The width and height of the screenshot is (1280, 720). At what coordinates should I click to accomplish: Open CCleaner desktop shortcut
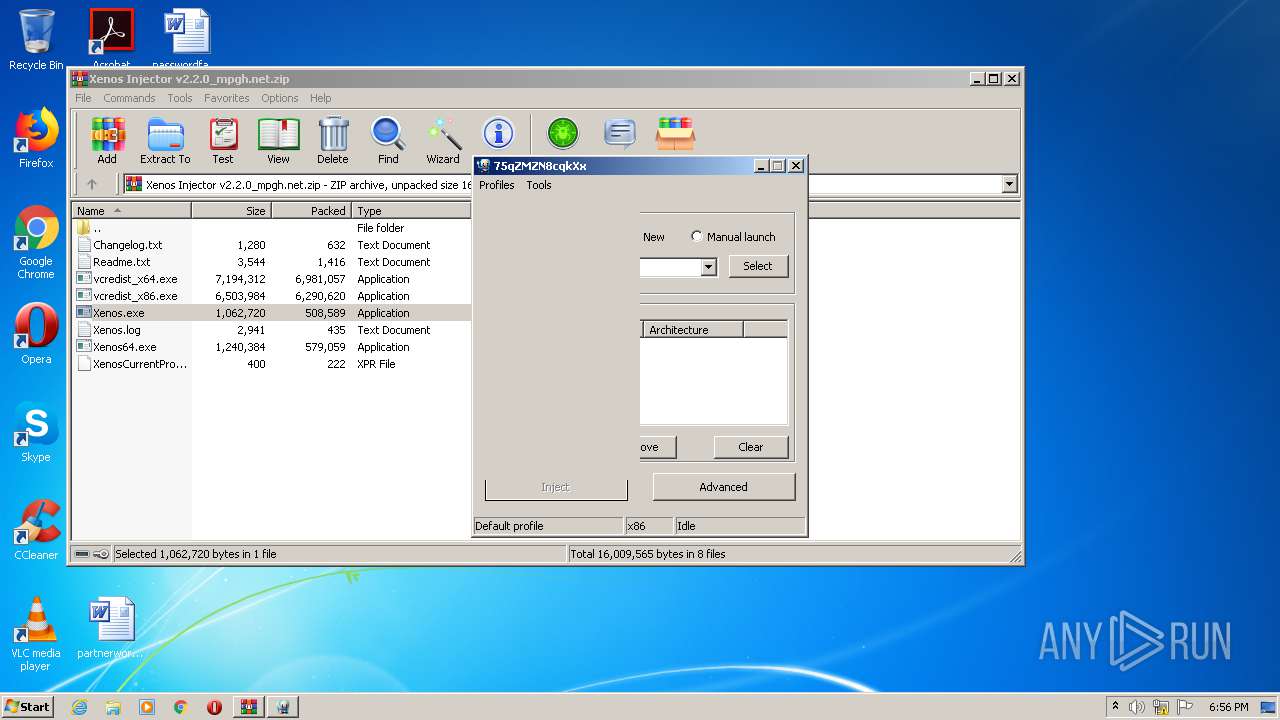(36, 530)
